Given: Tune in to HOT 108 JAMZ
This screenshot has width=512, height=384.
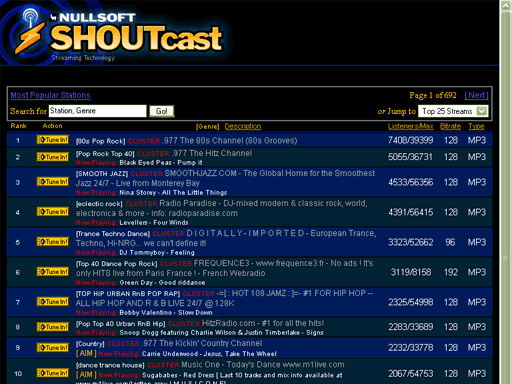Looking at the screenshot, I should [x=53, y=302].
